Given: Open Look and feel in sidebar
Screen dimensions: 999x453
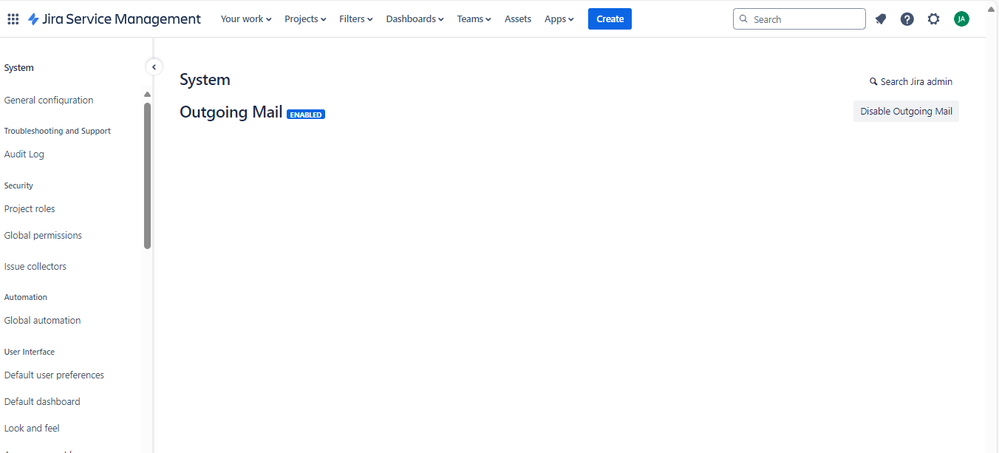Looking at the screenshot, I should pyautogui.click(x=32, y=428).
